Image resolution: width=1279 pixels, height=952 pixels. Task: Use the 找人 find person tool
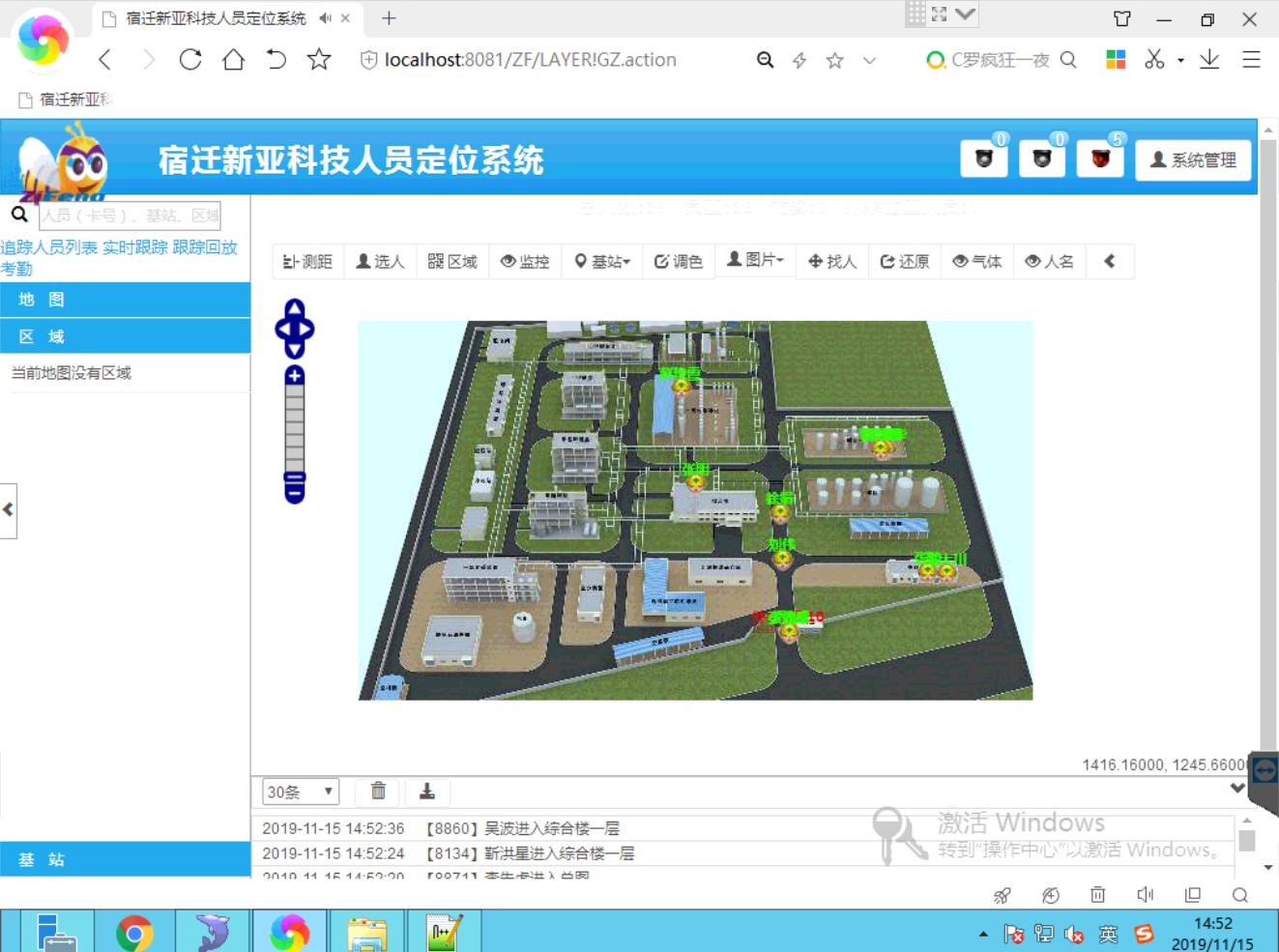coord(831,260)
